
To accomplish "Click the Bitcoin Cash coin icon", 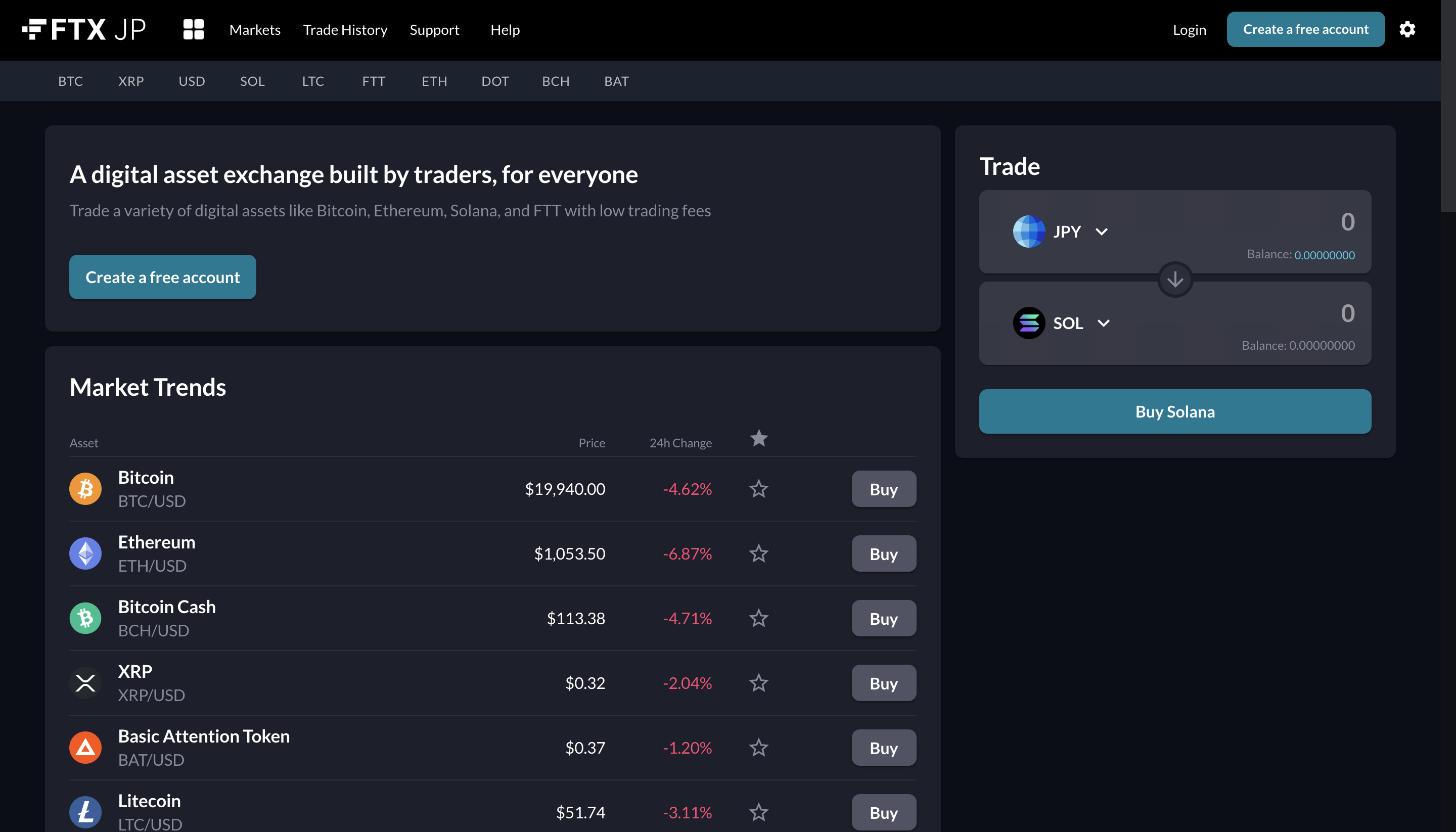I will [85, 618].
